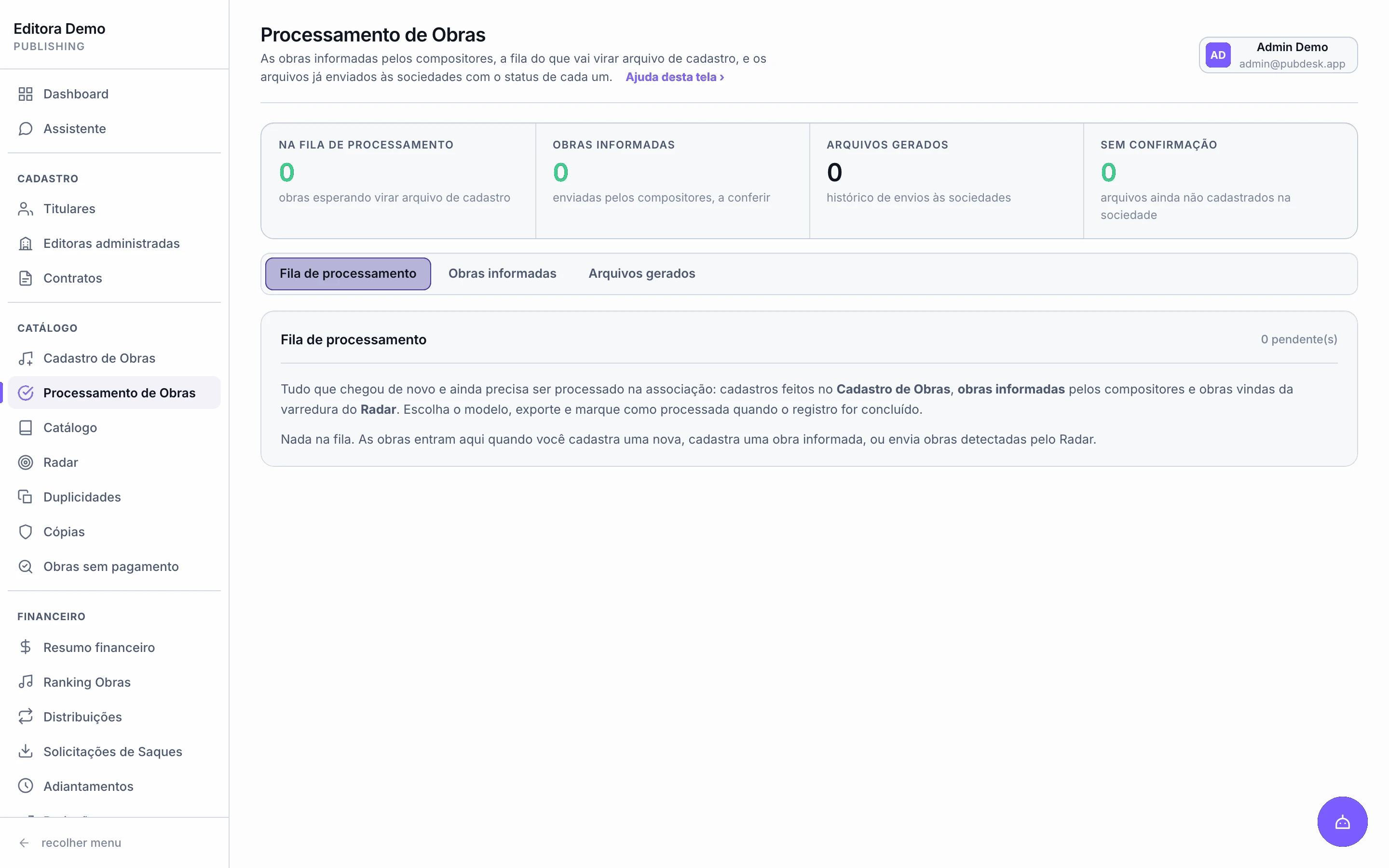Switch to the Obras informadas tab
Viewport: 1389px width, 868px height.
point(502,274)
